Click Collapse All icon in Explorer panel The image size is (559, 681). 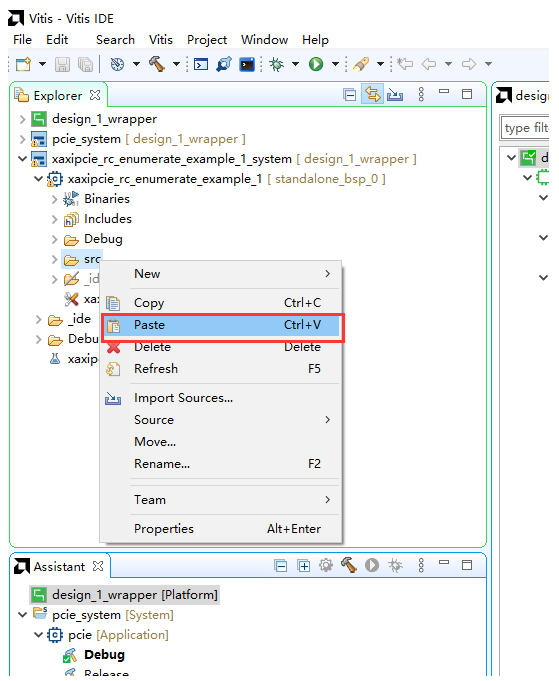[x=349, y=94]
